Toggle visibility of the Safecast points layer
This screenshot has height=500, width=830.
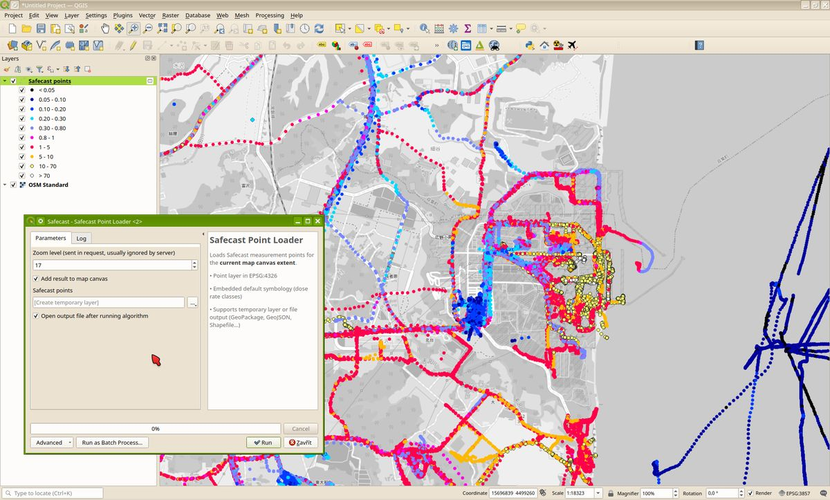(x=13, y=81)
